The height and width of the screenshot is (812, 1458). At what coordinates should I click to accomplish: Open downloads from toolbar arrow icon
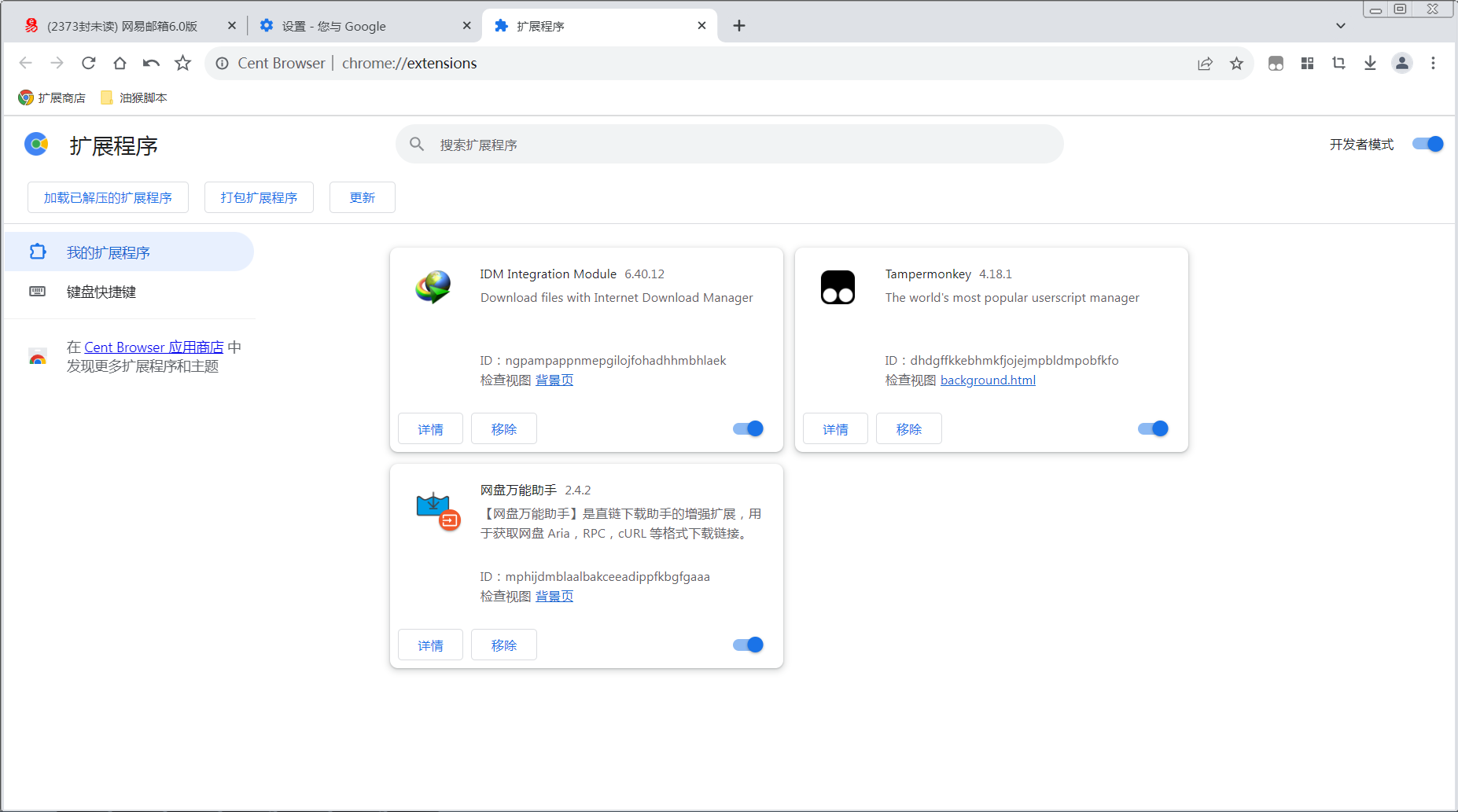pos(1370,63)
